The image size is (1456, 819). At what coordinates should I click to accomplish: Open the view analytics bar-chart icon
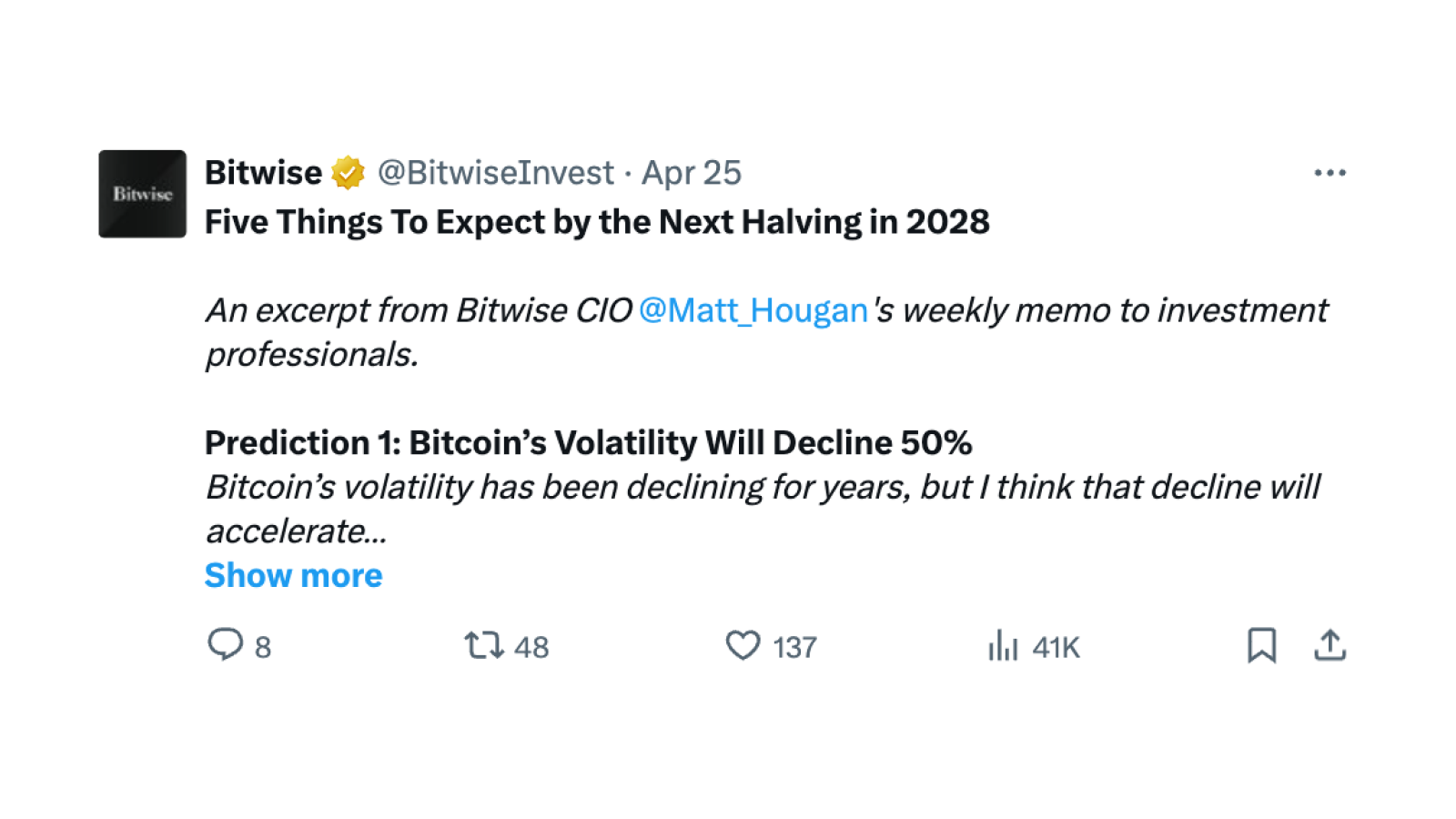click(x=1003, y=645)
